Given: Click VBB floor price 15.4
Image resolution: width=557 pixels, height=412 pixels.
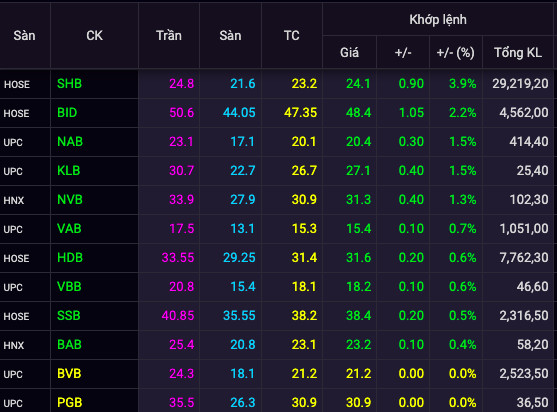Looking at the screenshot, I should [243, 287].
